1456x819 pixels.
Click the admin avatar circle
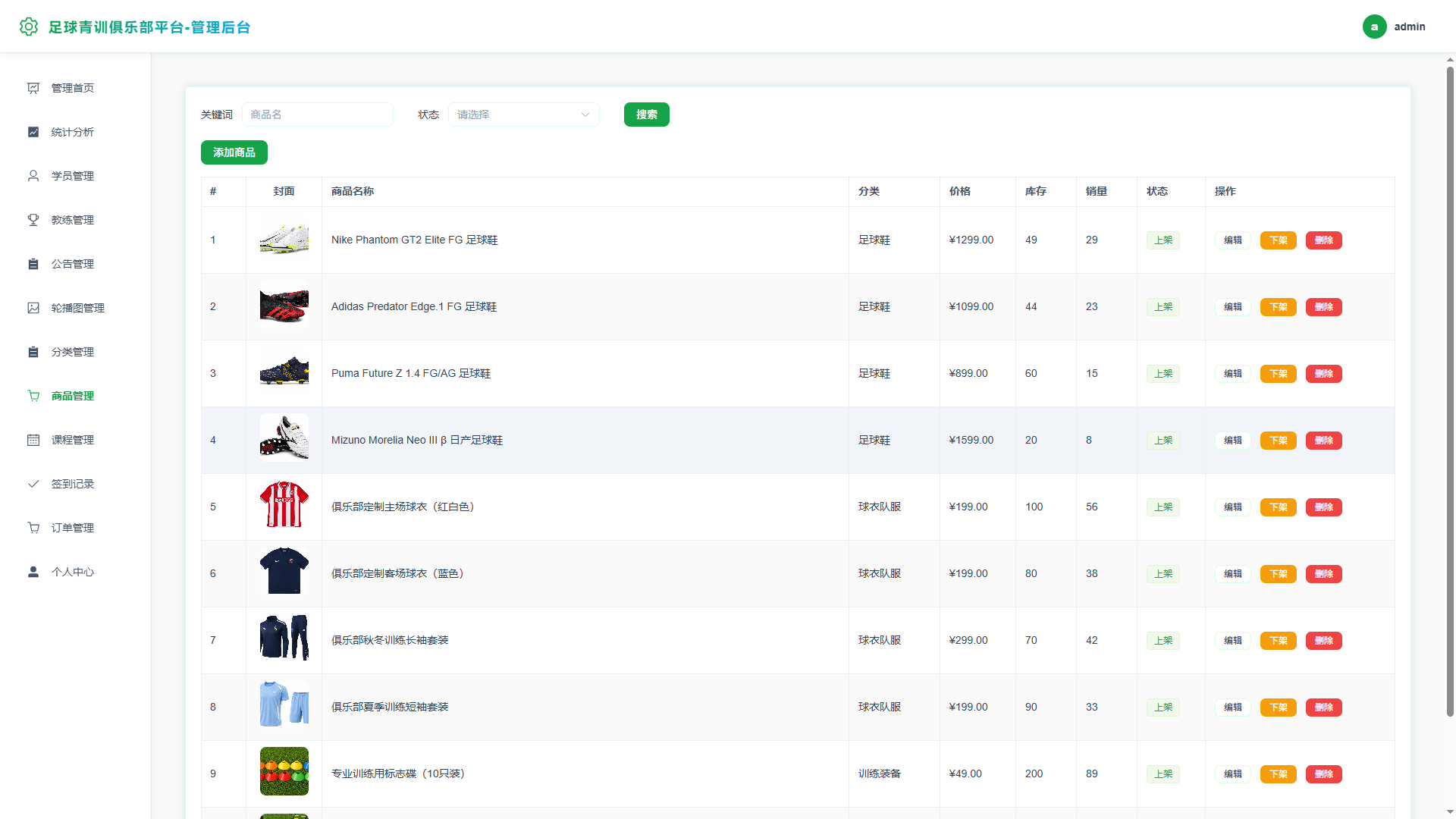[x=1374, y=27]
